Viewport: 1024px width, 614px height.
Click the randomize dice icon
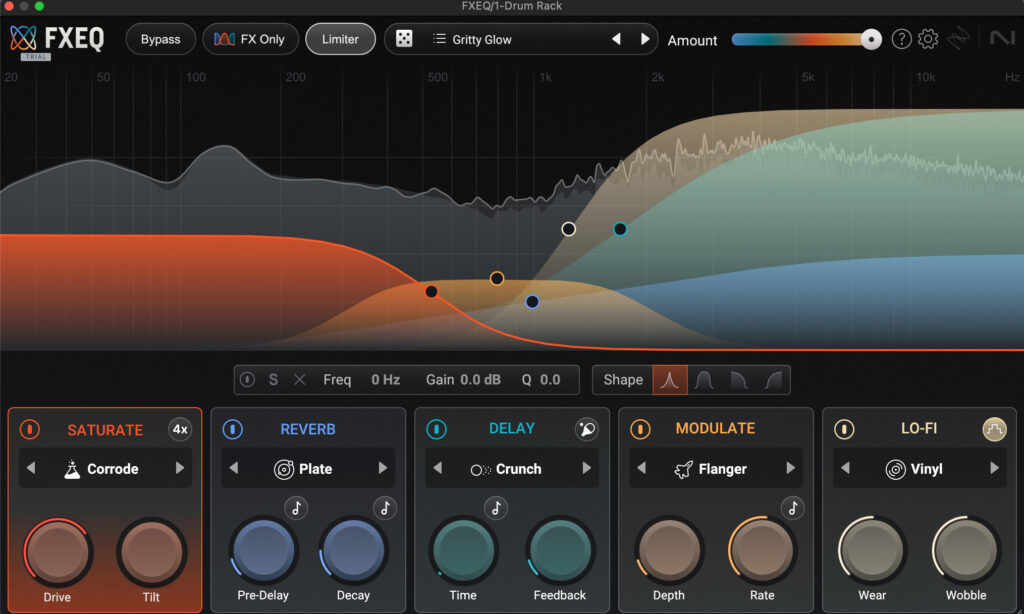pos(404,39)
